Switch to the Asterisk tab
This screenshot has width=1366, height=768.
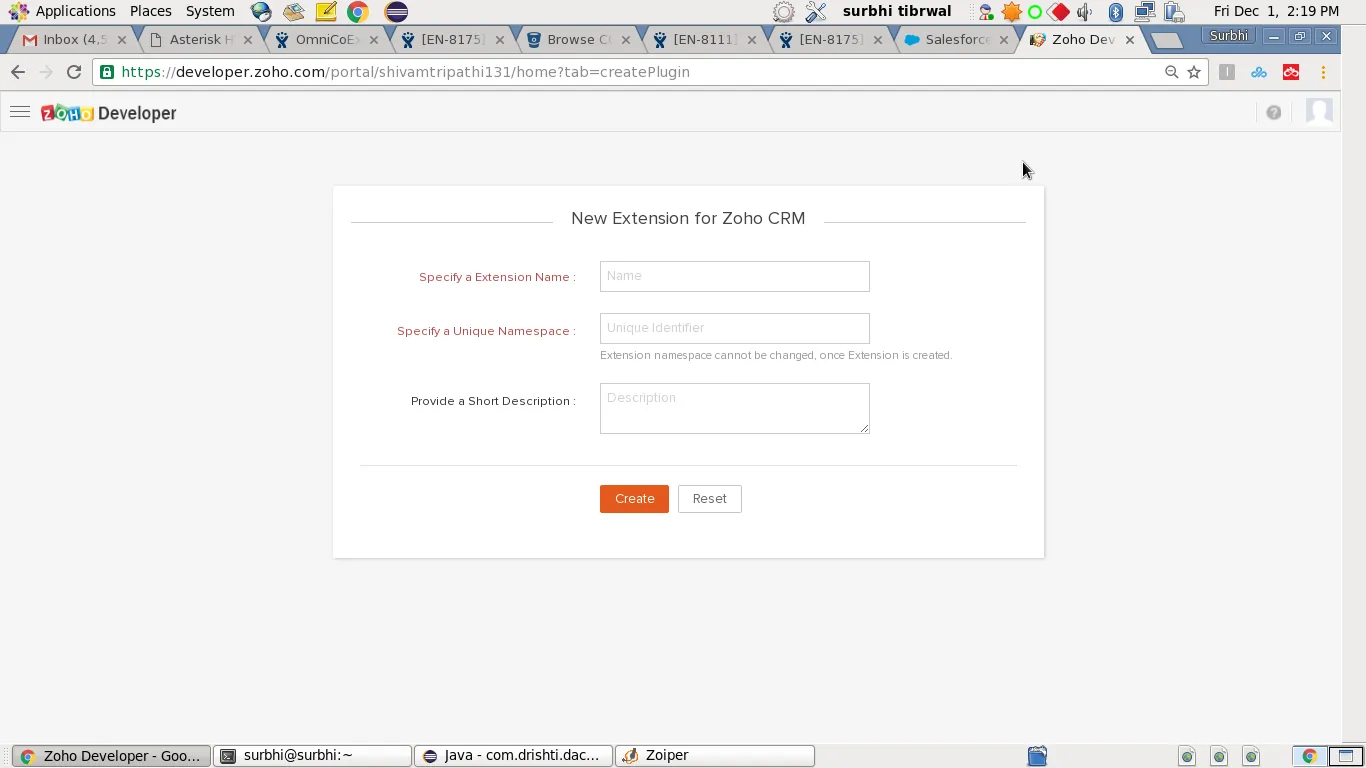coord(198,40)
